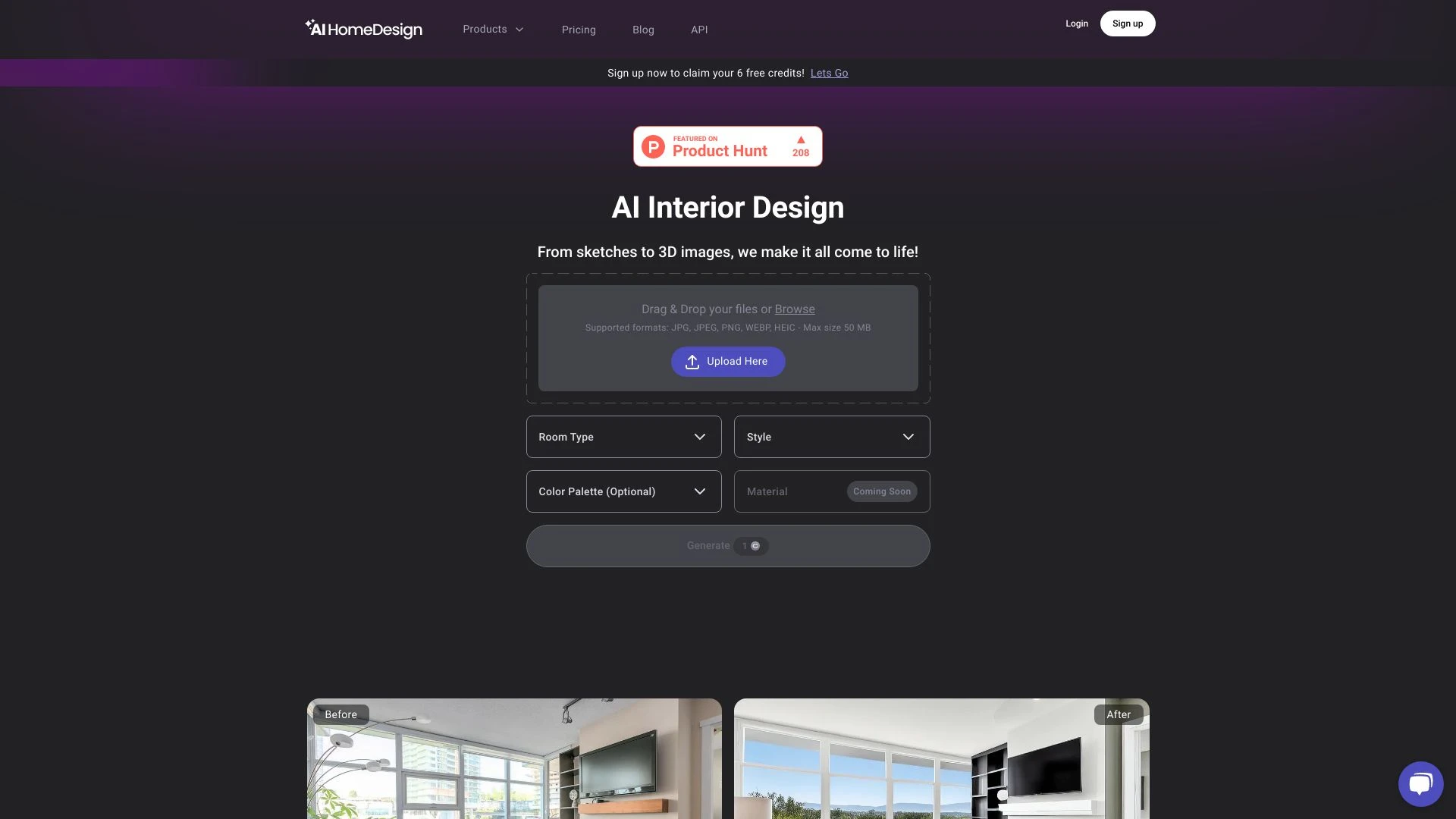Viewport: 1456px width, 819px height.
Task: Click the Product Hunt featured badge icon
Action: (727, 146)
